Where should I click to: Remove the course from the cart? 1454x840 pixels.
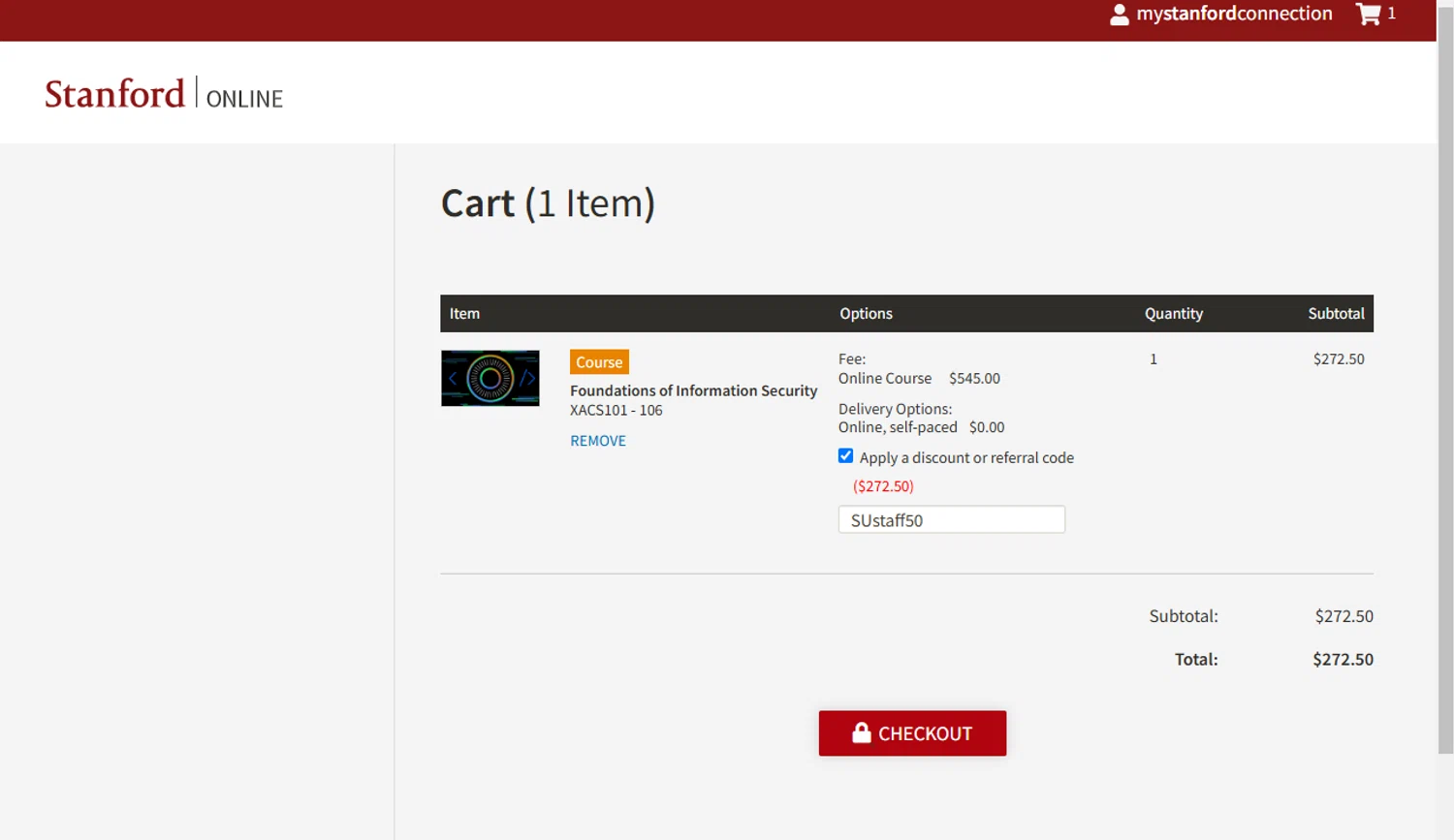(598, 441)
